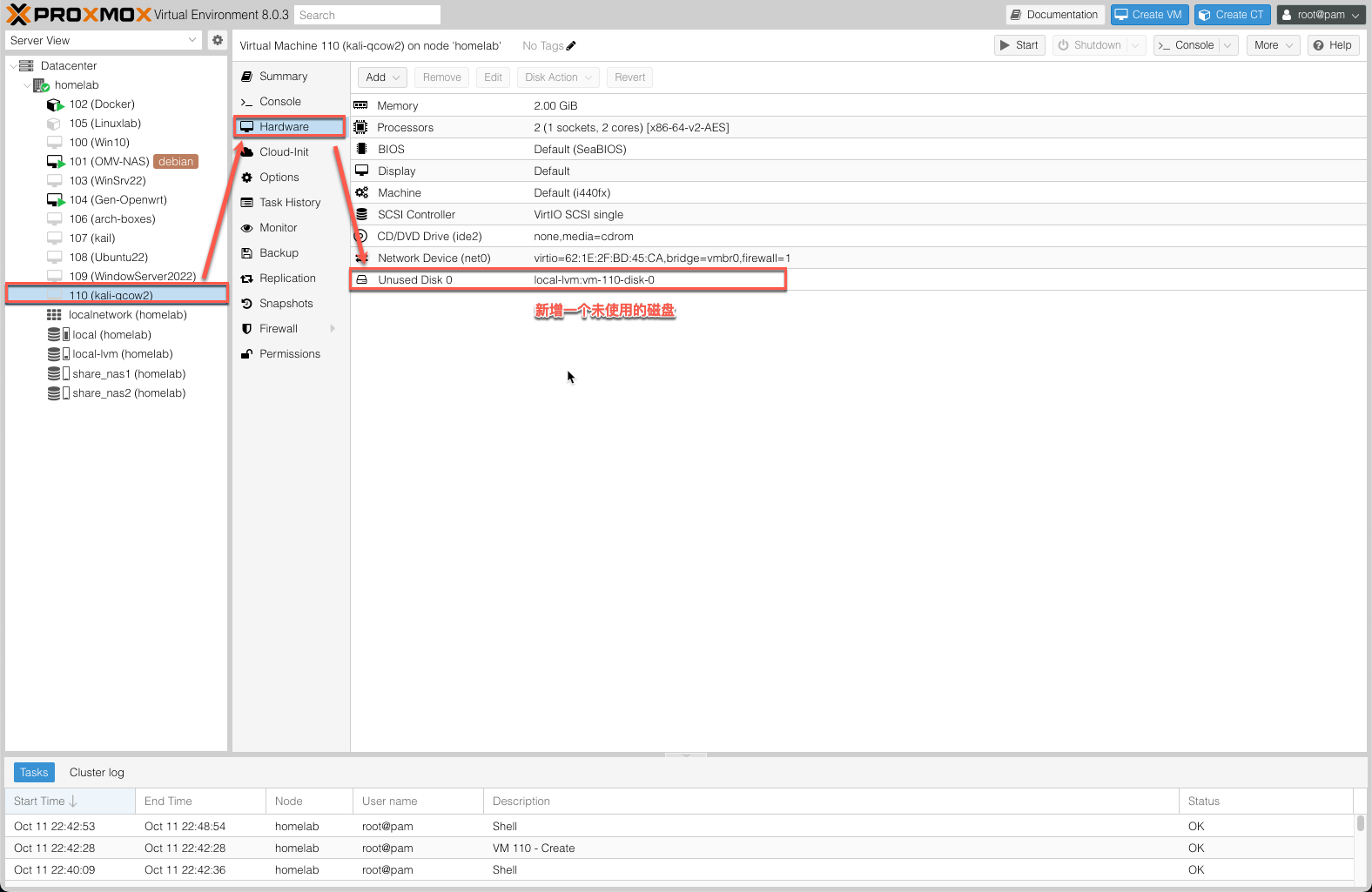The height and width of the screenshot is (892, 1372).
Task: Click the Backup floppy icon
Action: (x=247, y=253)
